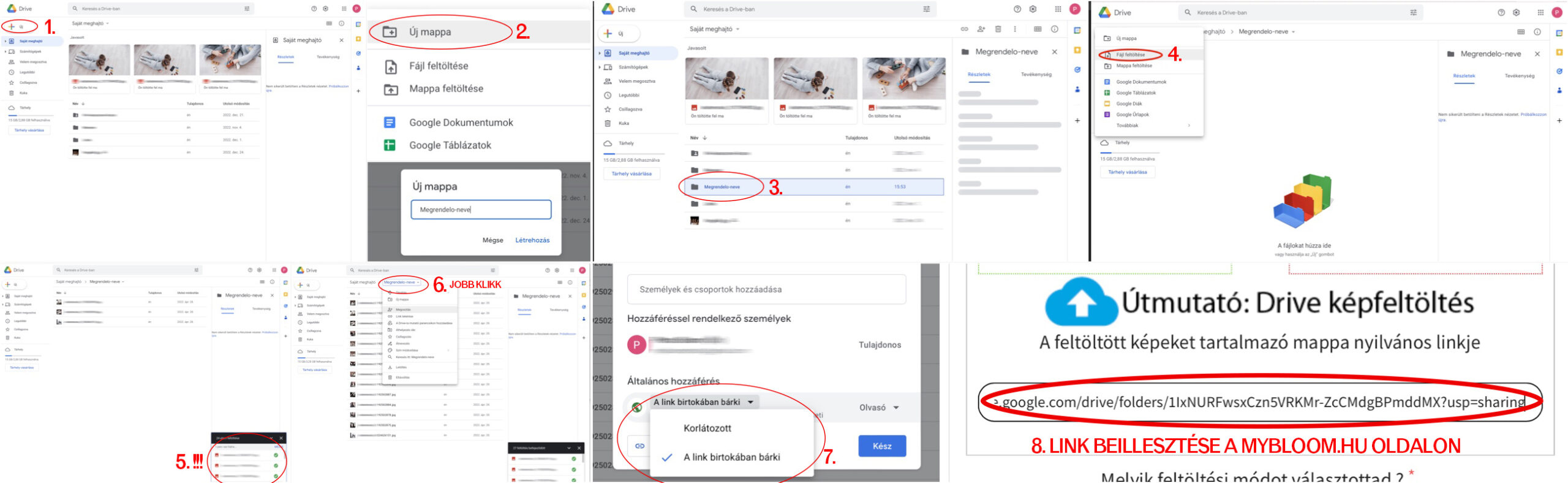The width and height of the screenshot is (1568, 483).
Task: Open the Olvasó role dropdown
Action: (879, 408)
